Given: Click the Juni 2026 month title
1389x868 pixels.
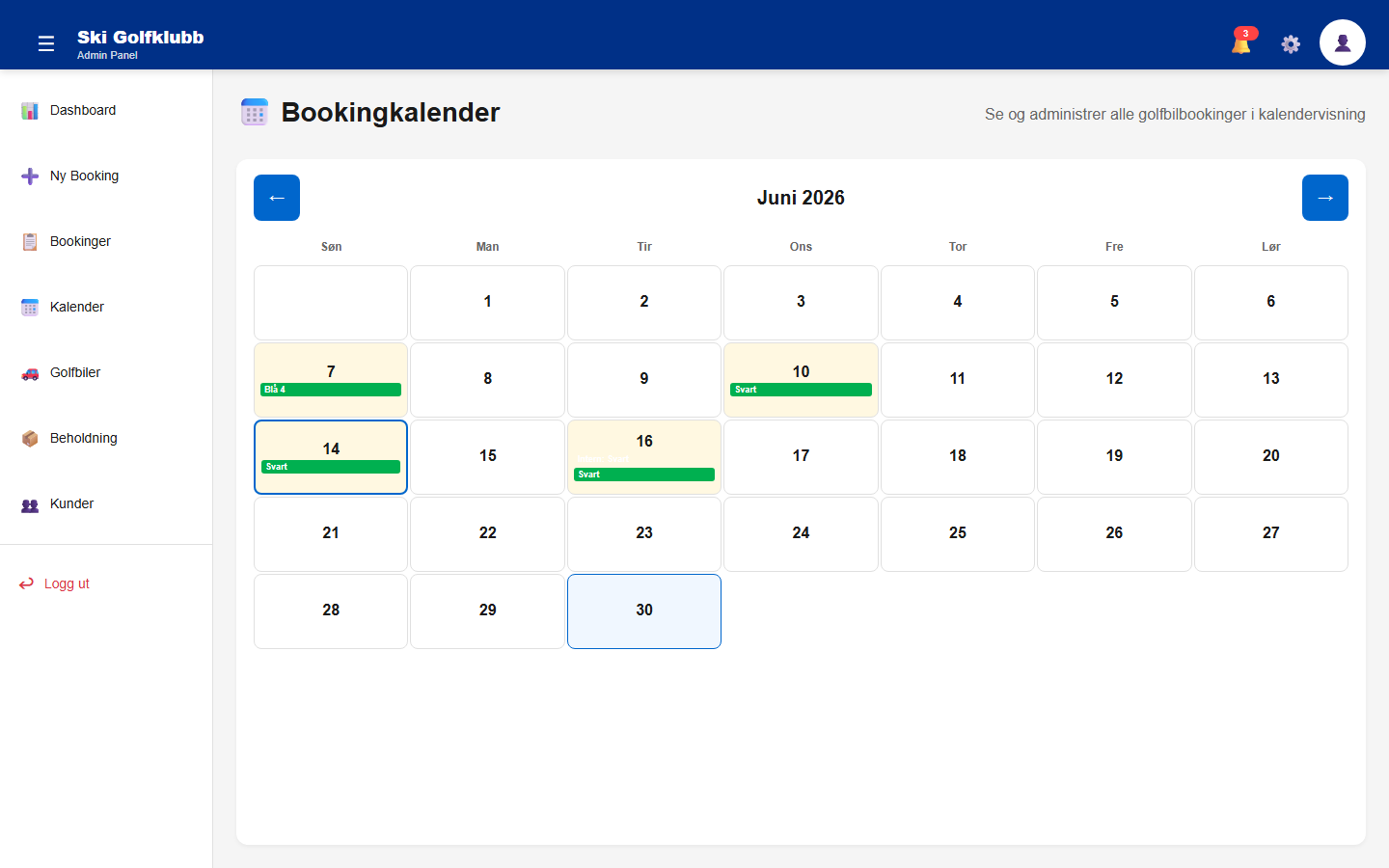Looking at the screenshot, I should point(801,198).
